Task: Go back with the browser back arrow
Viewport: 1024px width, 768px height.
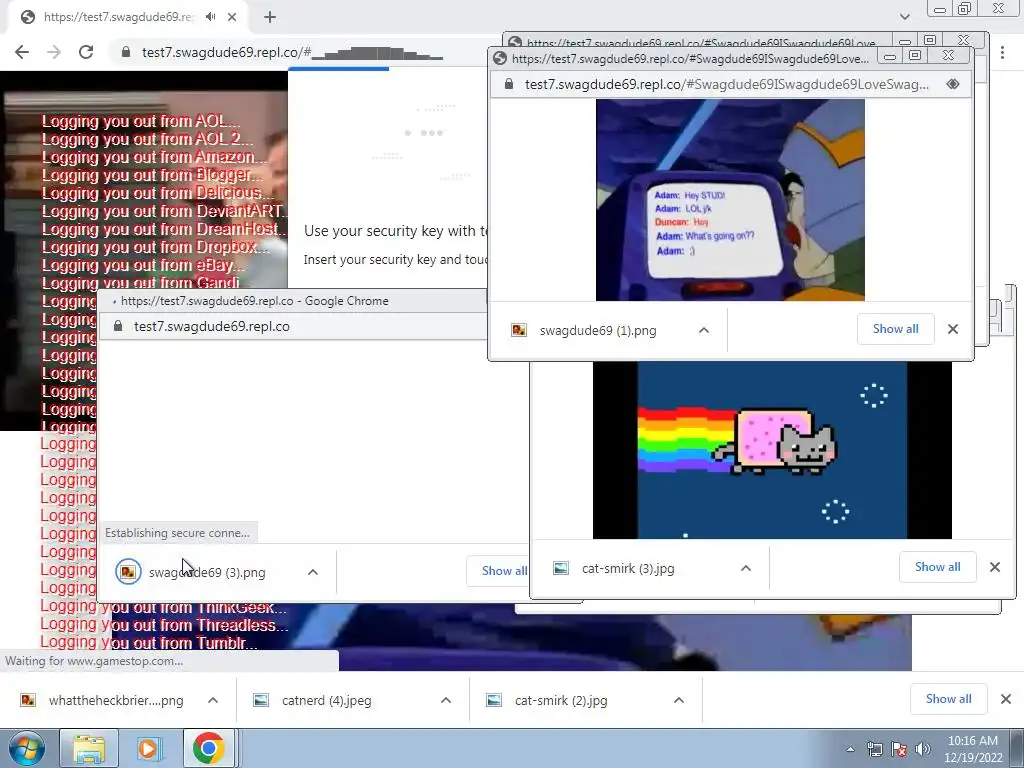Action: [22, 52]
